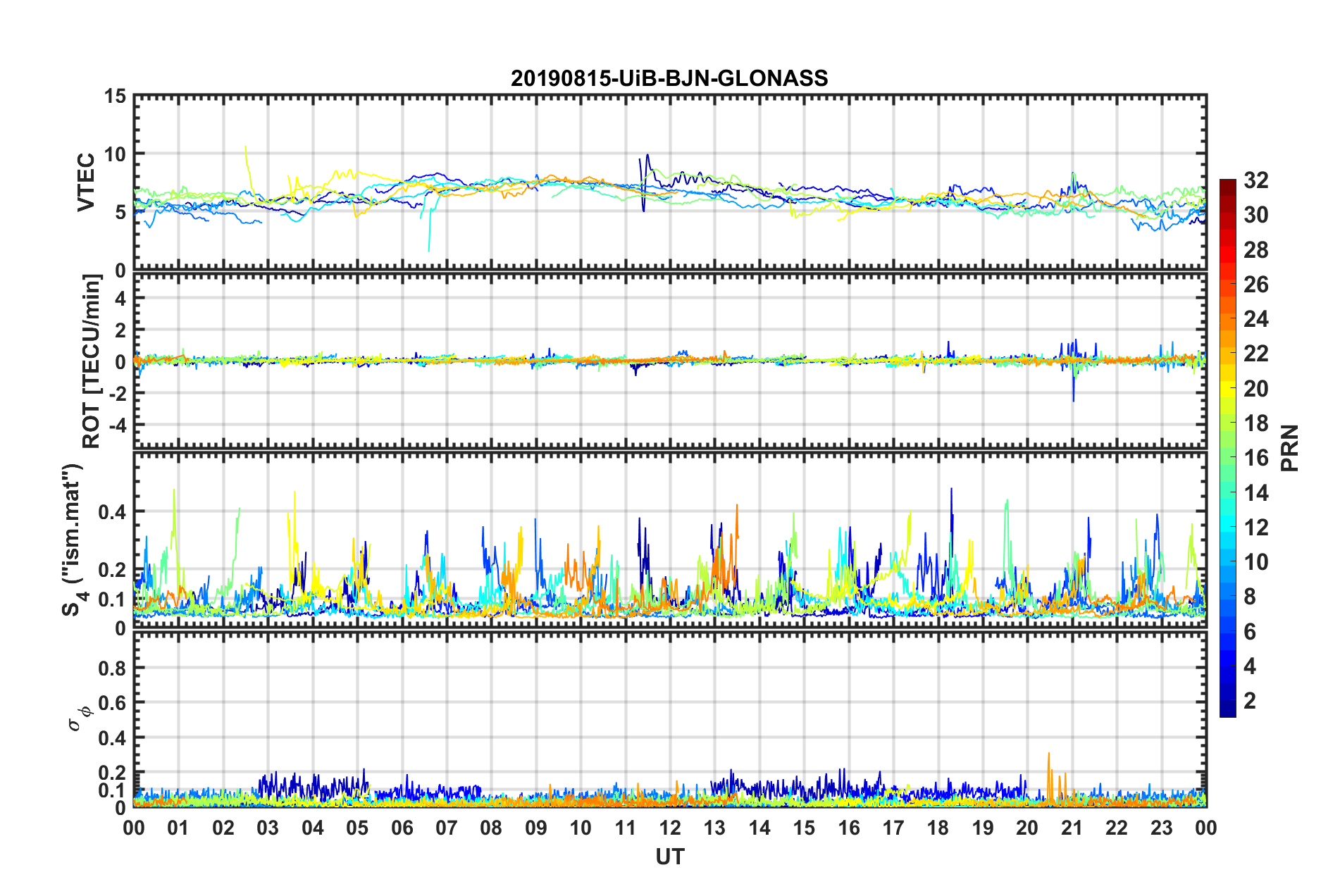Click the VTEC axis tick value 15

115,96
